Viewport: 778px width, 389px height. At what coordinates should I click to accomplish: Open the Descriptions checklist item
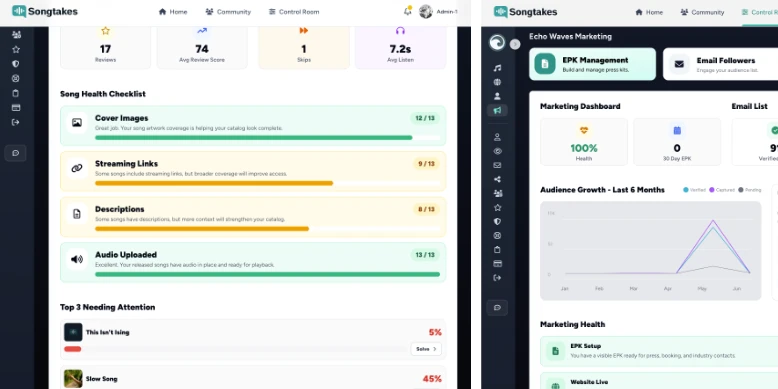[253, 217]
